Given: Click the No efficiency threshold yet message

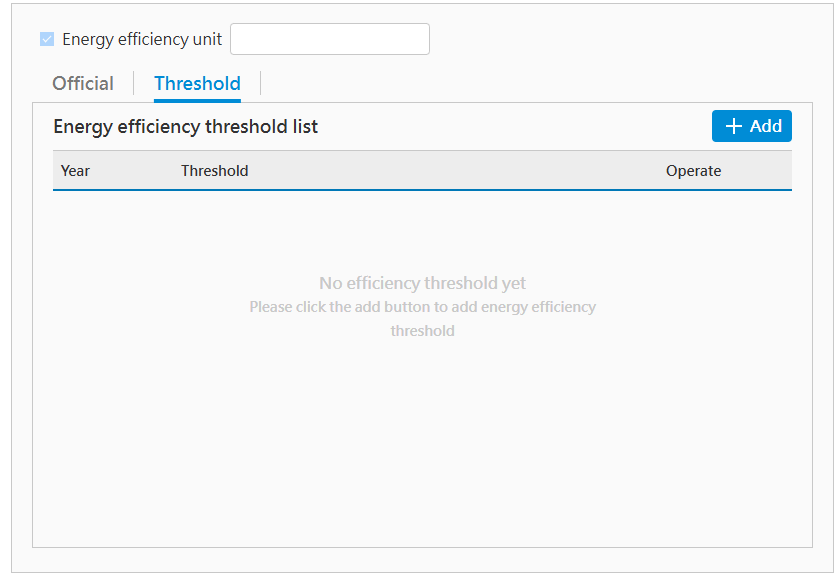Looking at the screenshot, I should coord(422,283).
